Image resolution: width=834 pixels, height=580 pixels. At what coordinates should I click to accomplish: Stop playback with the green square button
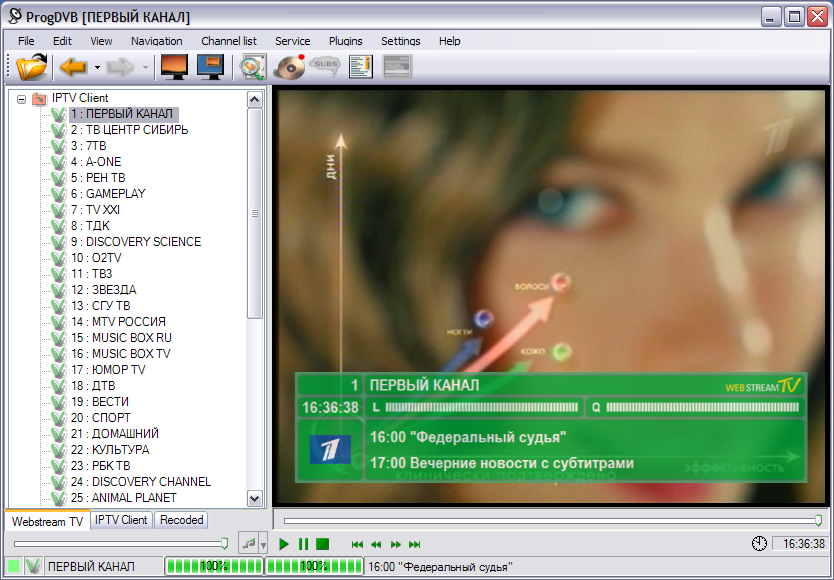[322, 544]
